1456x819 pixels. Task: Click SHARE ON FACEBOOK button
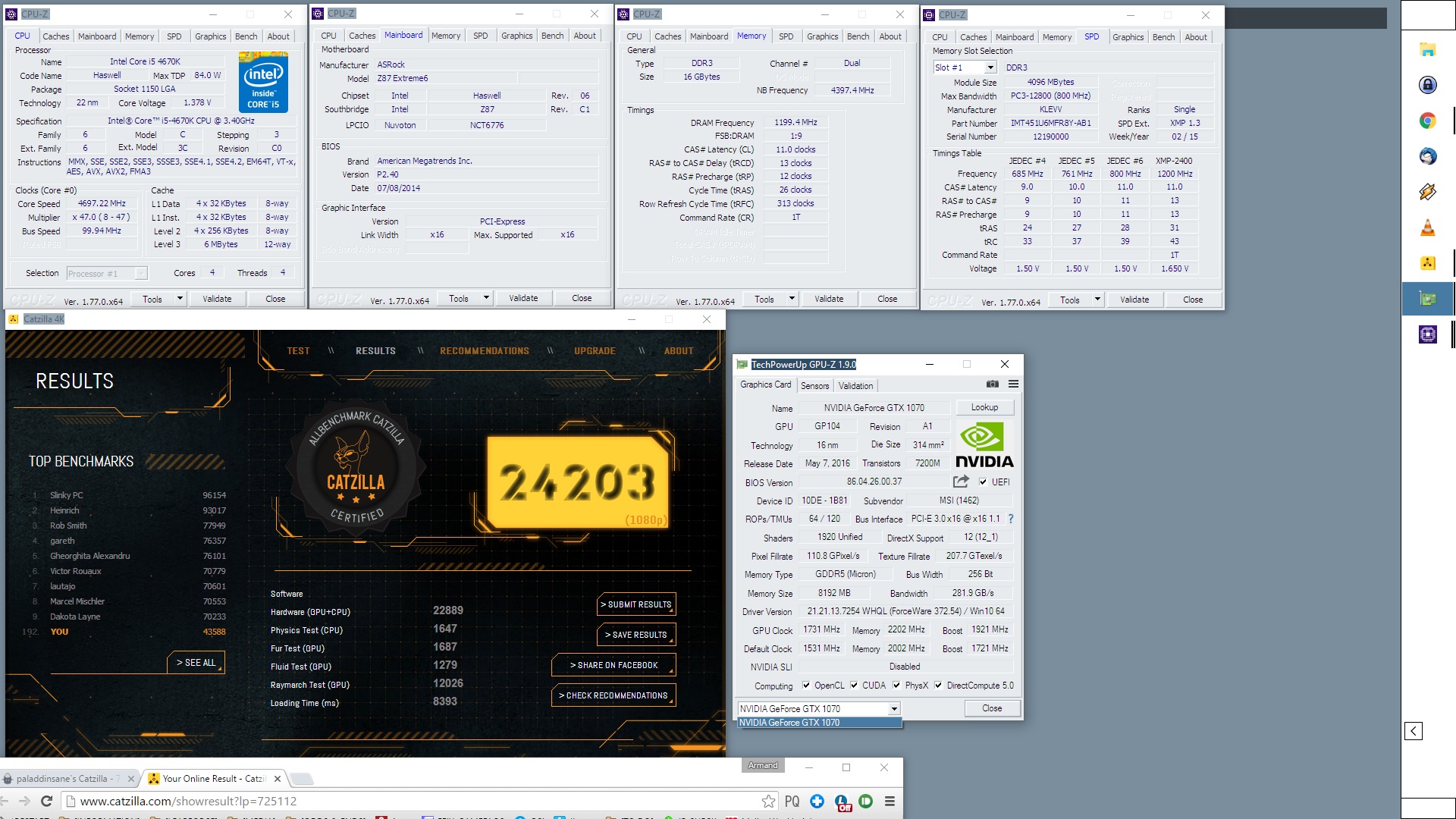(x=613, y=665)
